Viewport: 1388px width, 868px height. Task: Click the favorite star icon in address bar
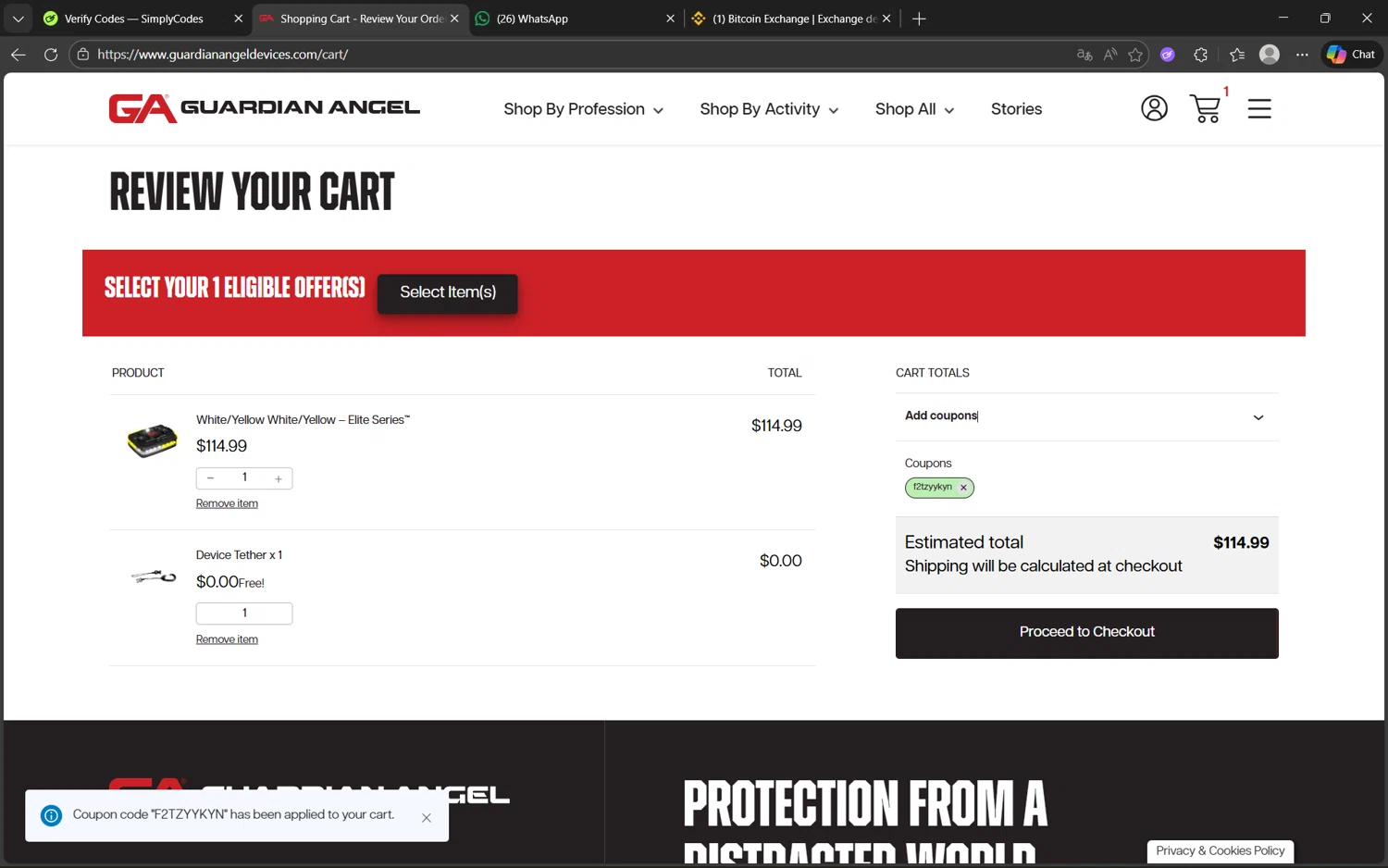click(1135, 55)
